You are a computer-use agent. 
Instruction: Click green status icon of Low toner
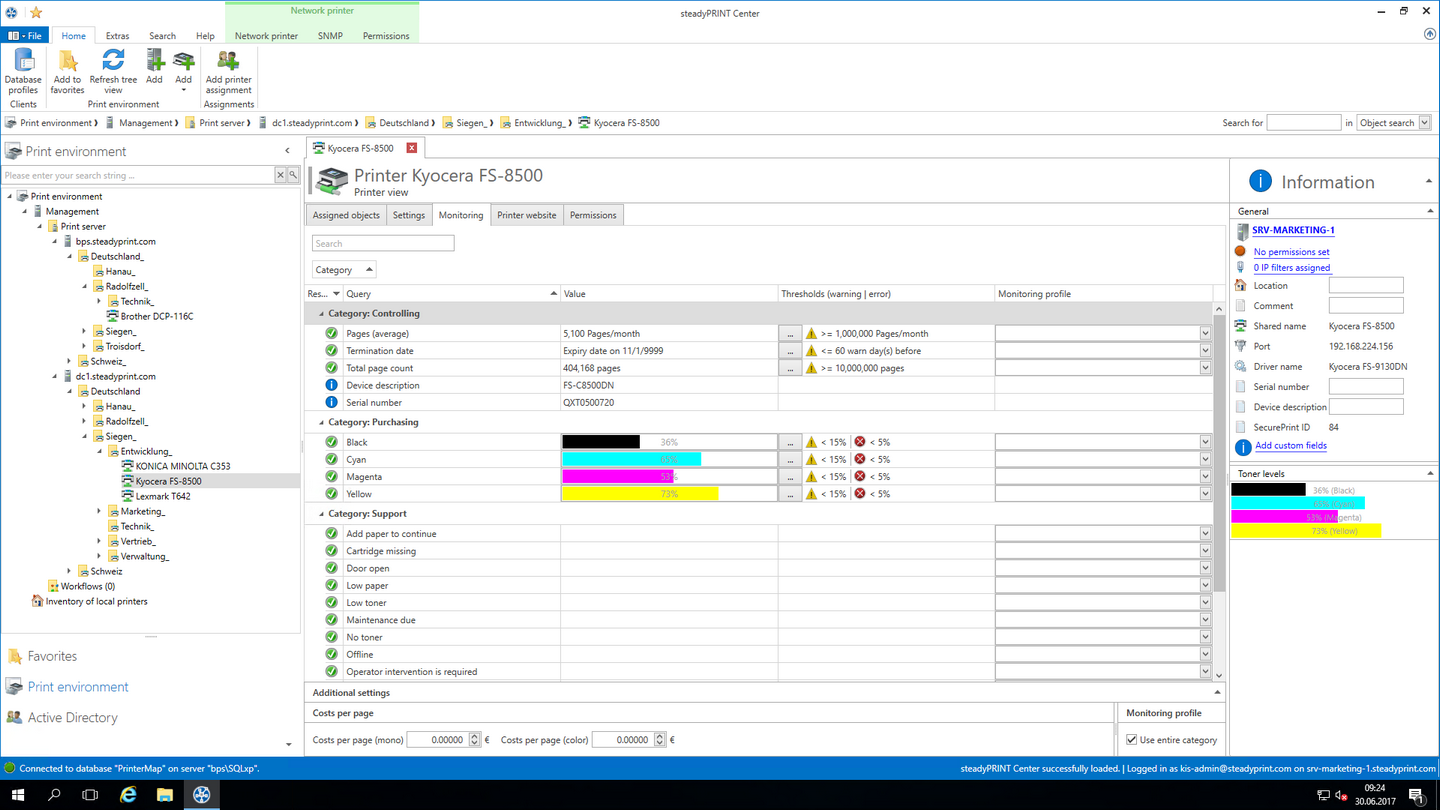(331, 603)
